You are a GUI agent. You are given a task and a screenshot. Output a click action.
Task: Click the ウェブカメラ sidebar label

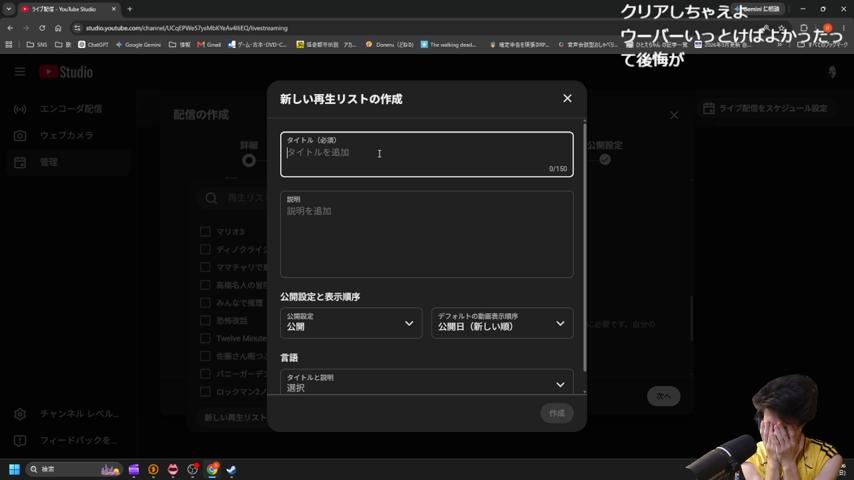pyautogui.click(x=66, y=135)
